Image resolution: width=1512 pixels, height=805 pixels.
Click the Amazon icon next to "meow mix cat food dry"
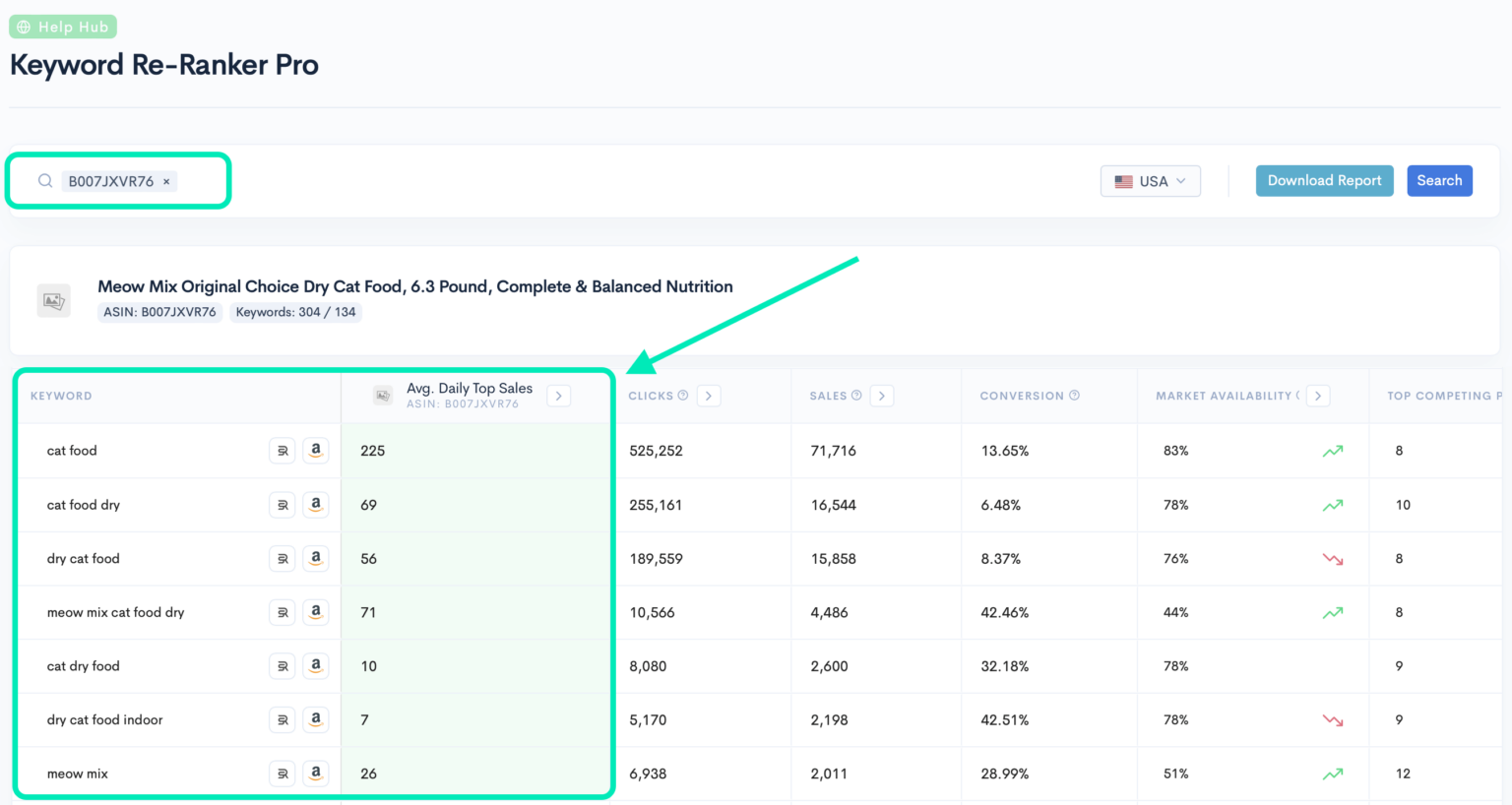coord(316,611)
